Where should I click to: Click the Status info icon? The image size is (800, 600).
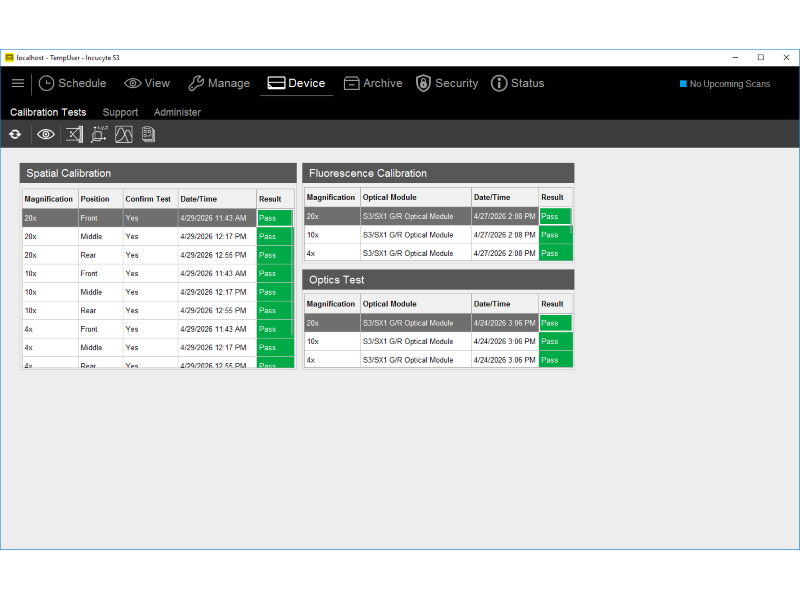499,83
